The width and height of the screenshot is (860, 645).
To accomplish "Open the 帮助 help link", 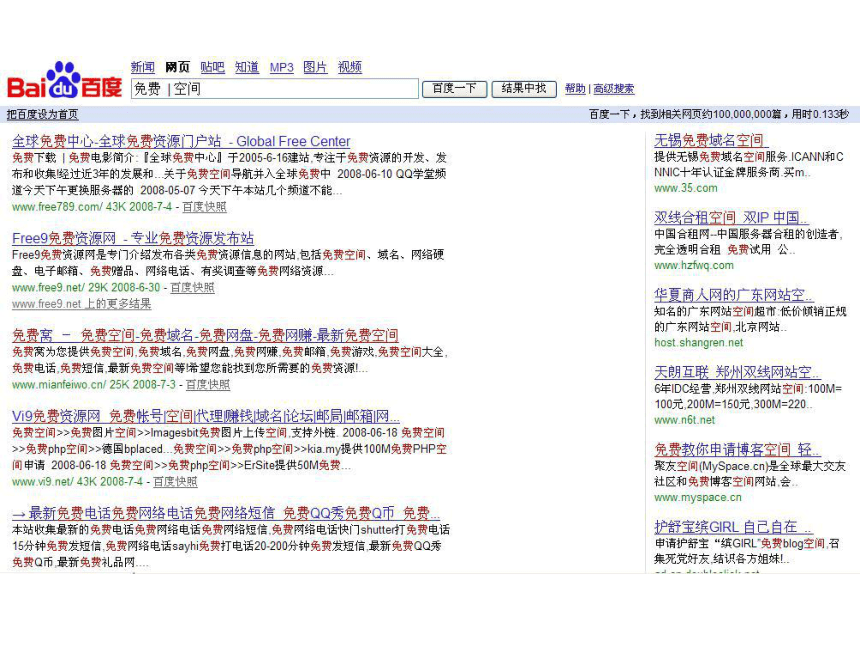I will (x=575, y=88).
